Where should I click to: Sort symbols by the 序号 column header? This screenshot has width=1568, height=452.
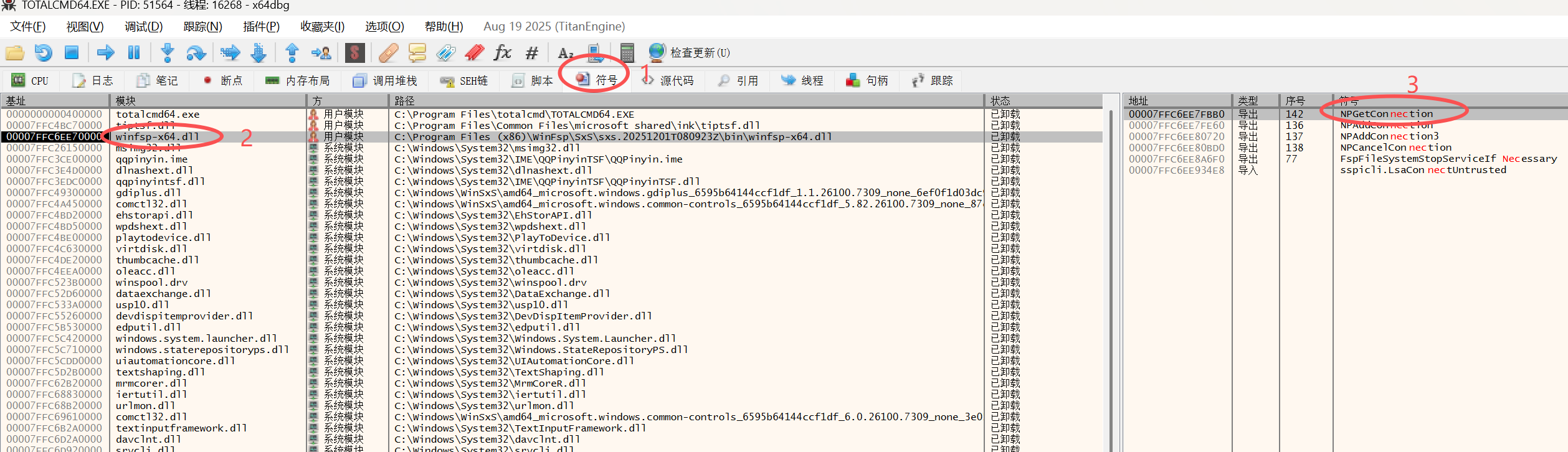pyautogui.click(x=1306, y=101)
